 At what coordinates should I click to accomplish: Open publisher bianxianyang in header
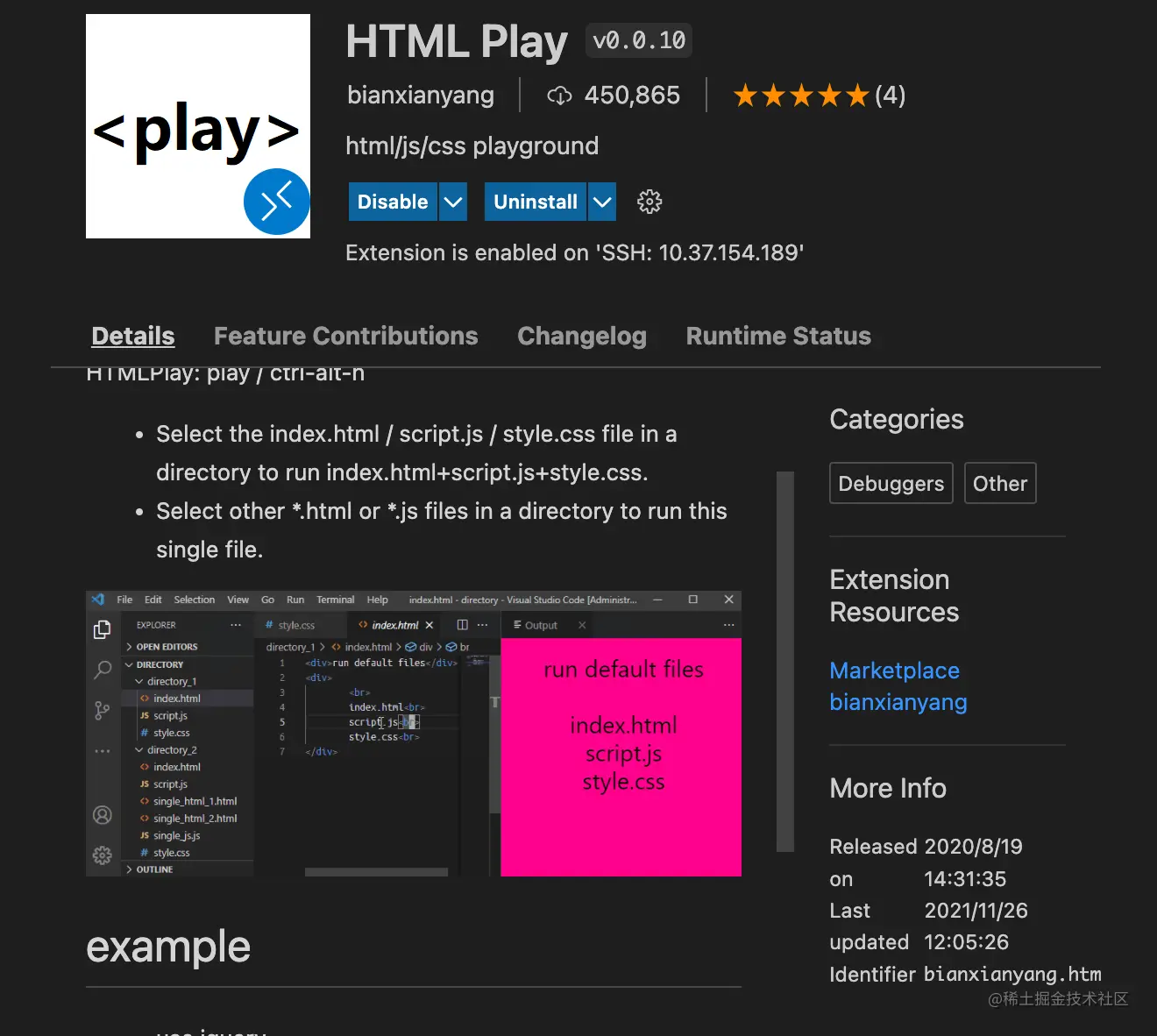pyautogui.click(x=421, y=95)
